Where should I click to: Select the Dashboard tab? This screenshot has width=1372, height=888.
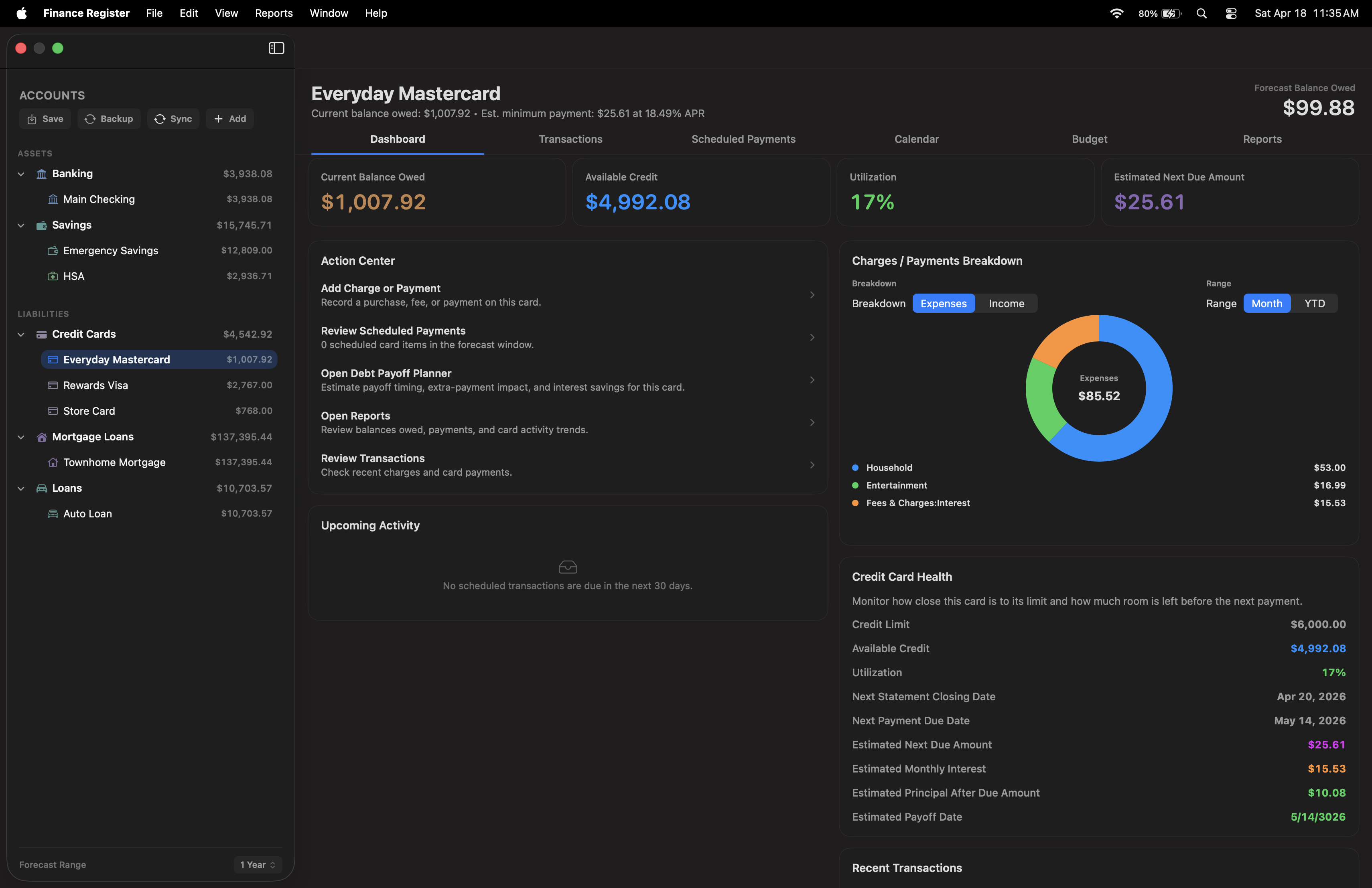pos(397,139)
